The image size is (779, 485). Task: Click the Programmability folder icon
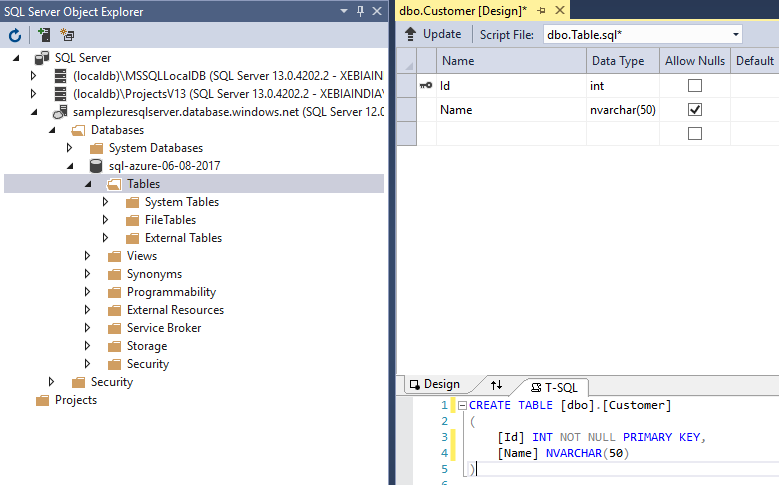[114, 292]
